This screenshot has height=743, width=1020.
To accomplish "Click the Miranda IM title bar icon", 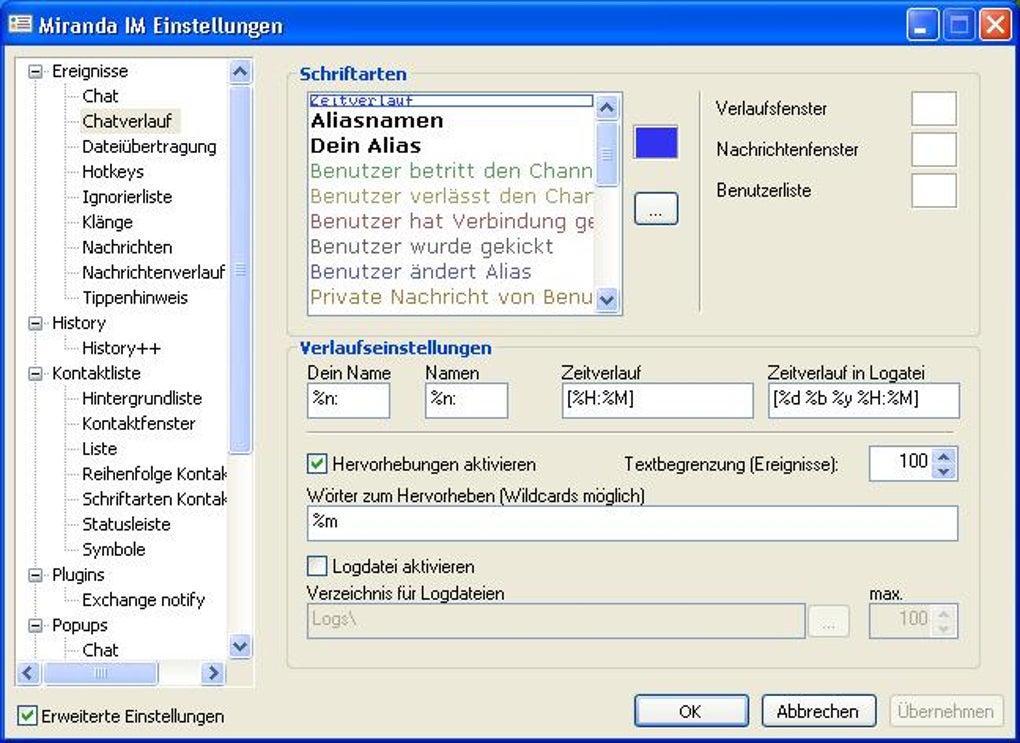I will point(20,24).
